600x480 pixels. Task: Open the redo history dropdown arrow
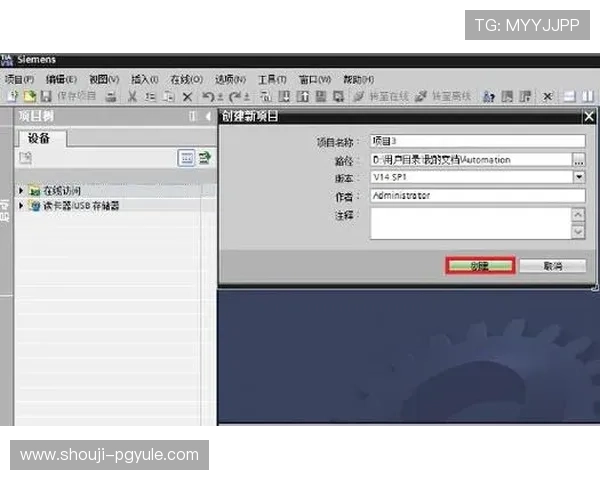[247, 97]
